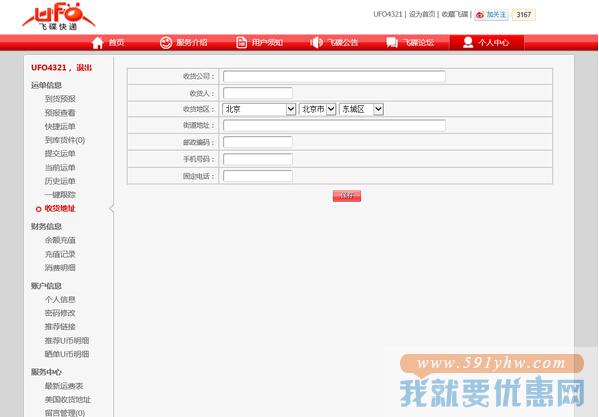
Task: Click the 邮政编码 postal code field
Action: 257,142
